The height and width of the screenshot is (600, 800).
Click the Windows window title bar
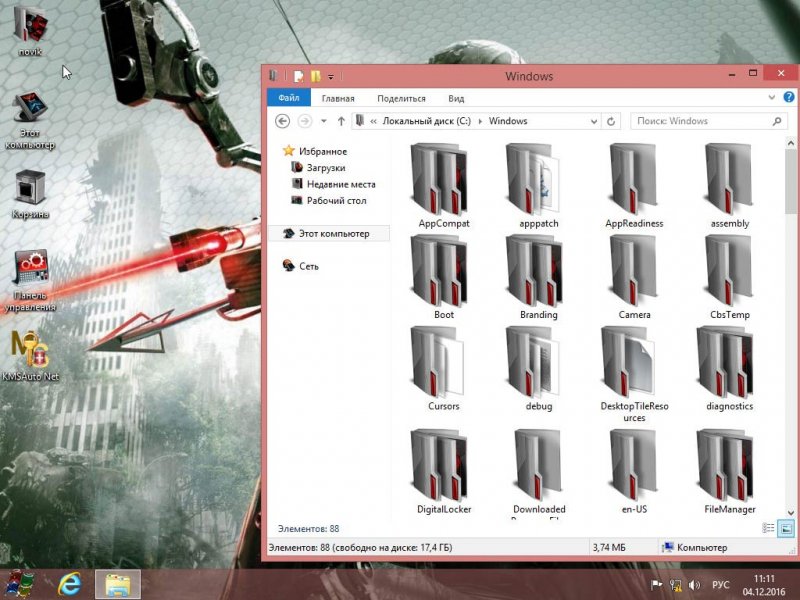click(x=529, y=77)
